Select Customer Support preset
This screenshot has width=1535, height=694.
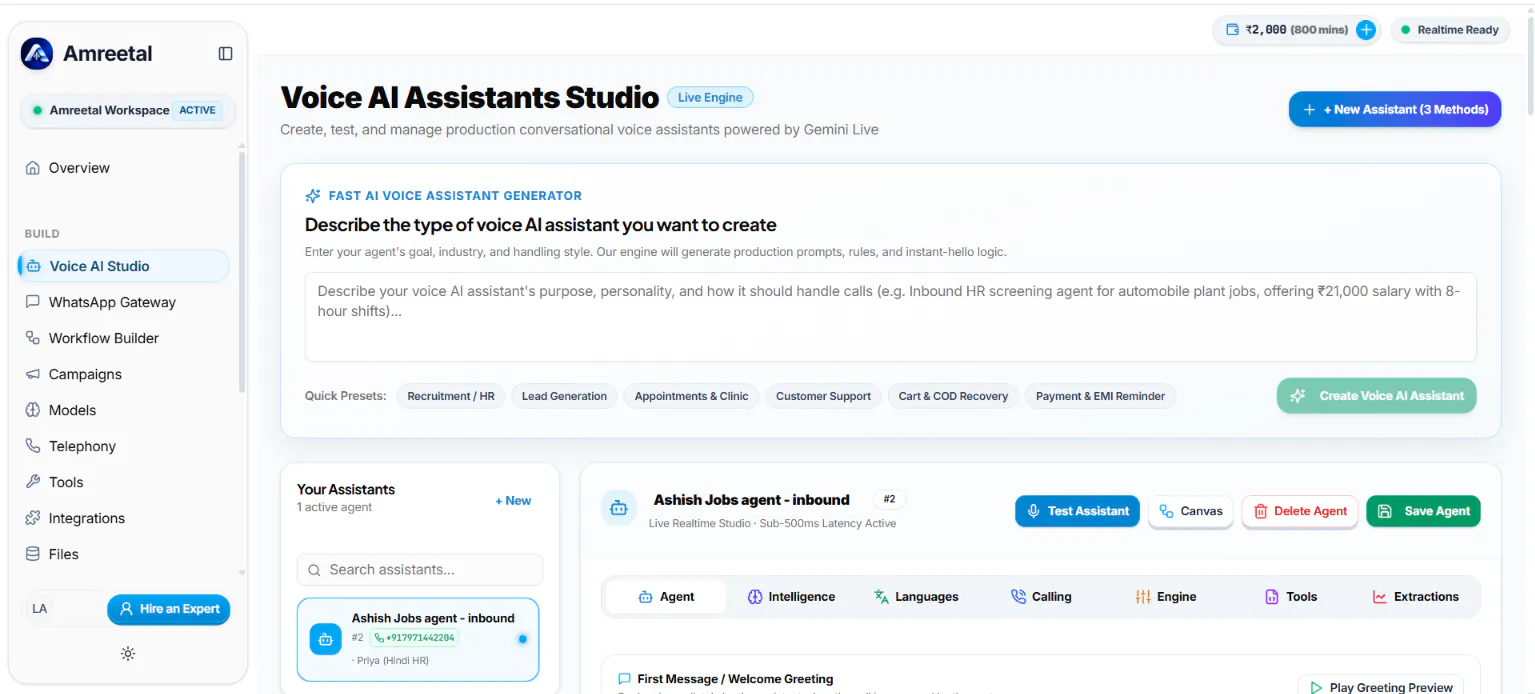pyautogui.click(x=823, y=396)
